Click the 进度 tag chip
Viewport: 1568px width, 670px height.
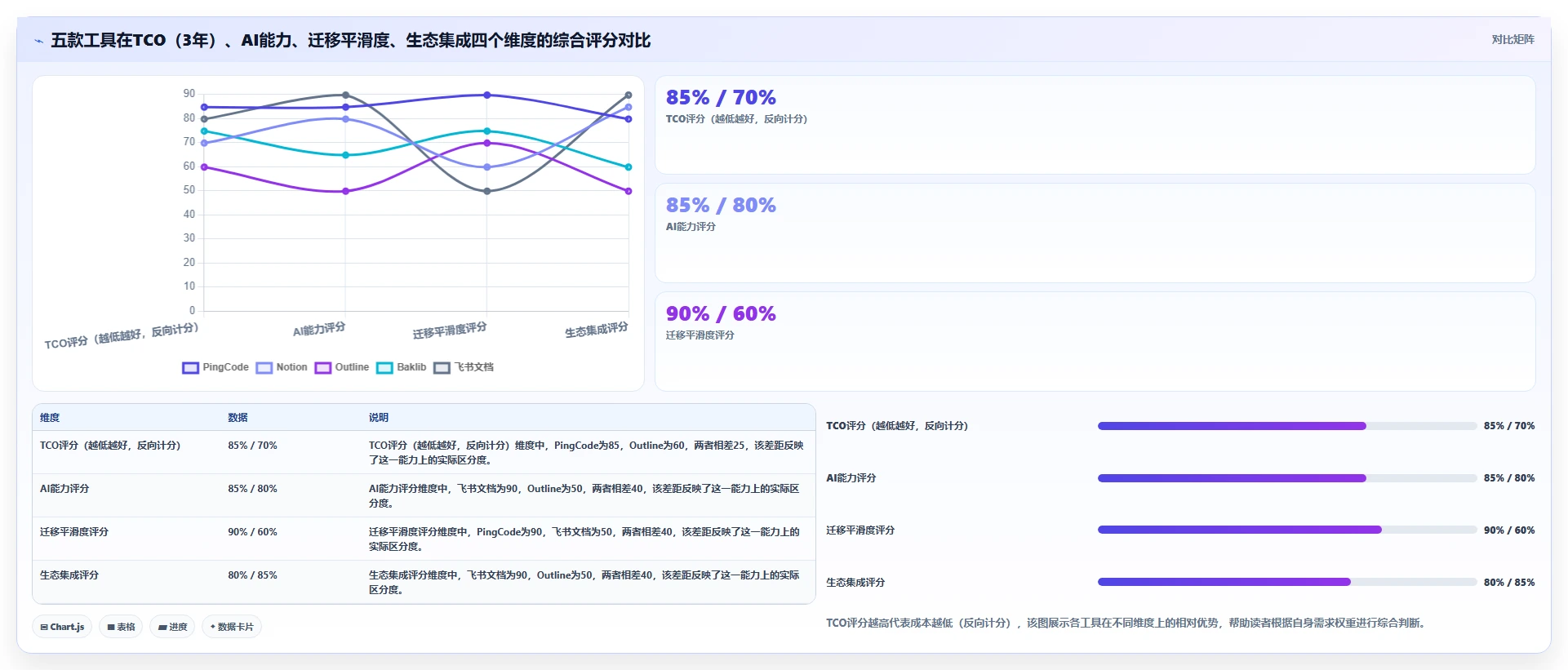click(x=172, y=627)
